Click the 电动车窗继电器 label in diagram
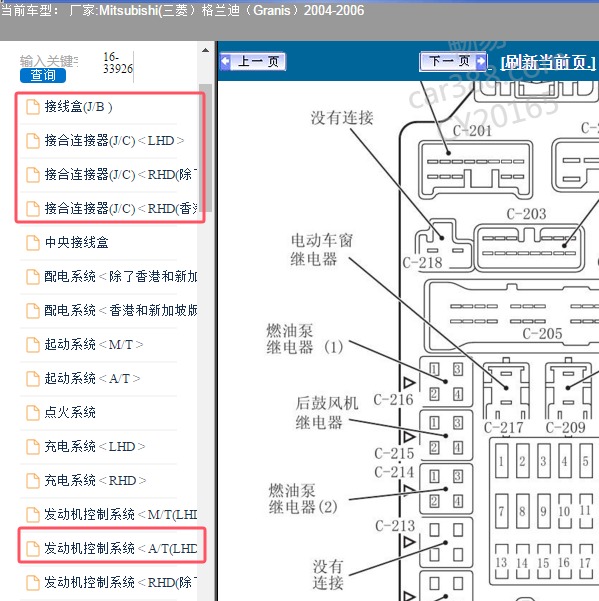 tap(321, 250)
